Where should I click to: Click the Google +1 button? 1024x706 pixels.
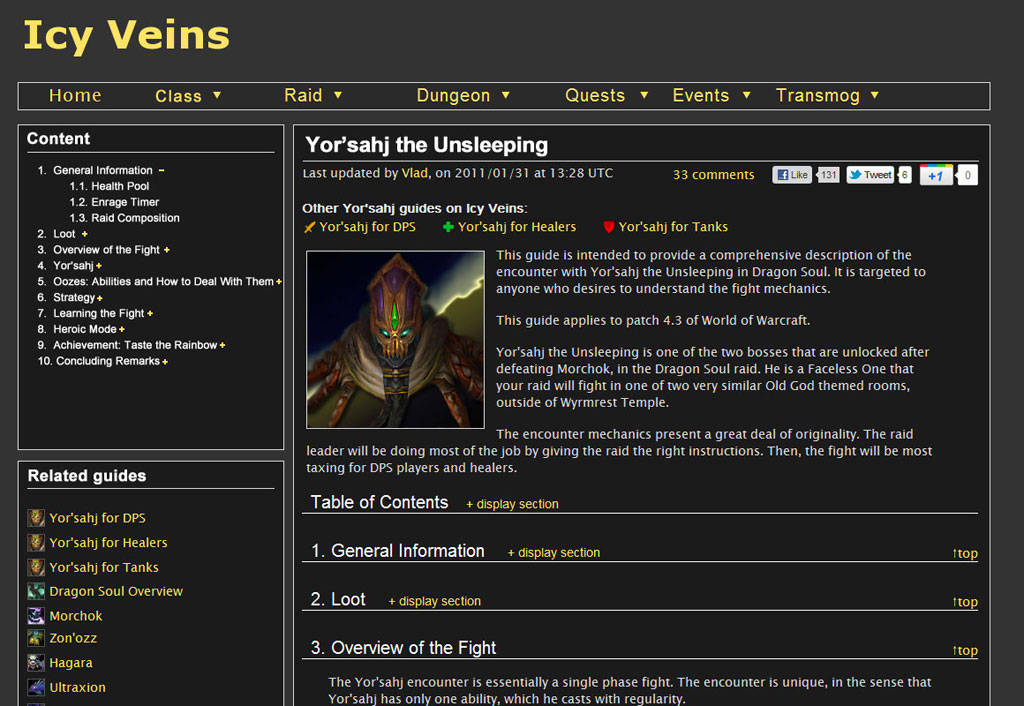pyautogui.click(x=936, y=175)
